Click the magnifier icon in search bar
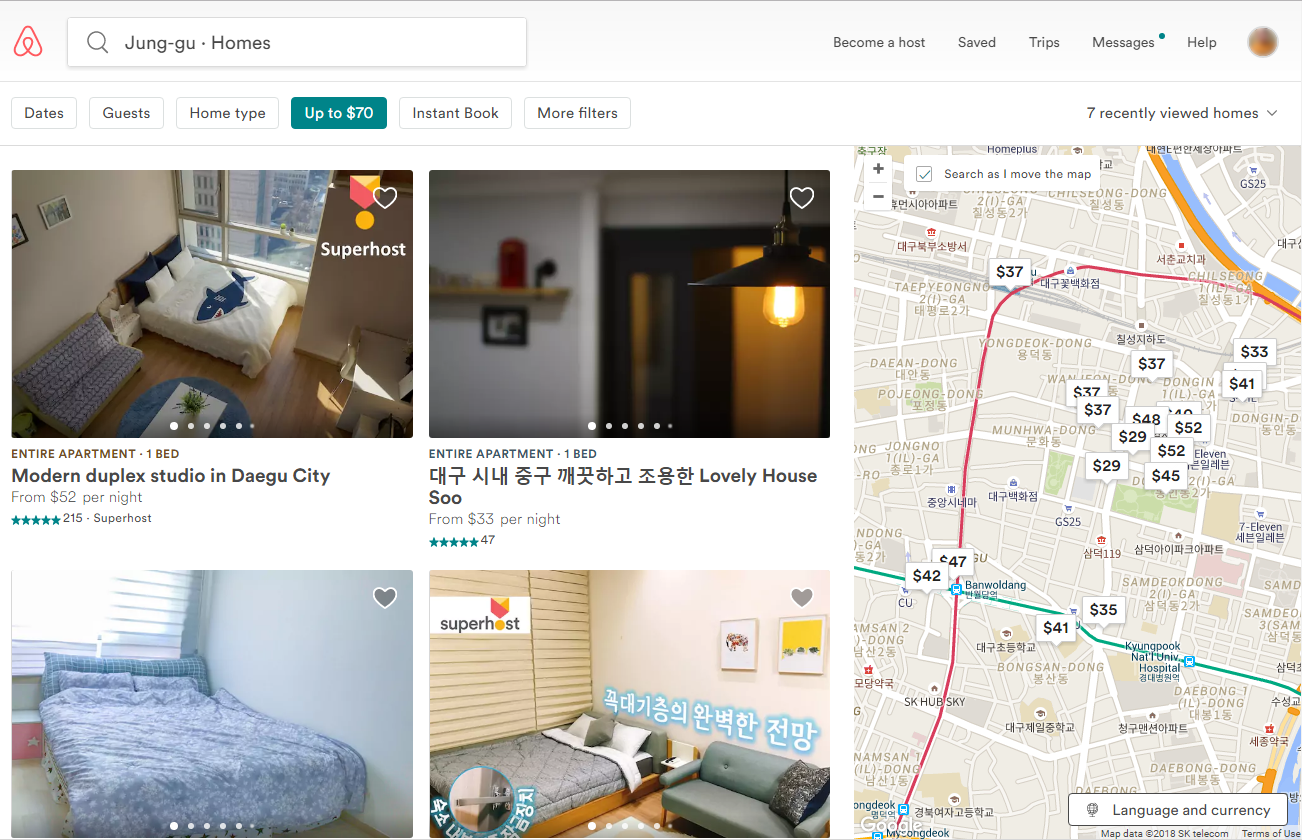The image size is (1302, 840). [x=97, y=43]
